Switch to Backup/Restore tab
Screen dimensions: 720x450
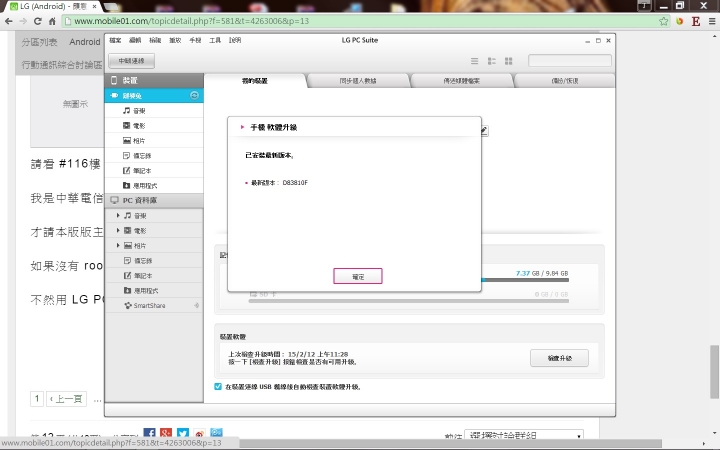[x=565, y=81]
